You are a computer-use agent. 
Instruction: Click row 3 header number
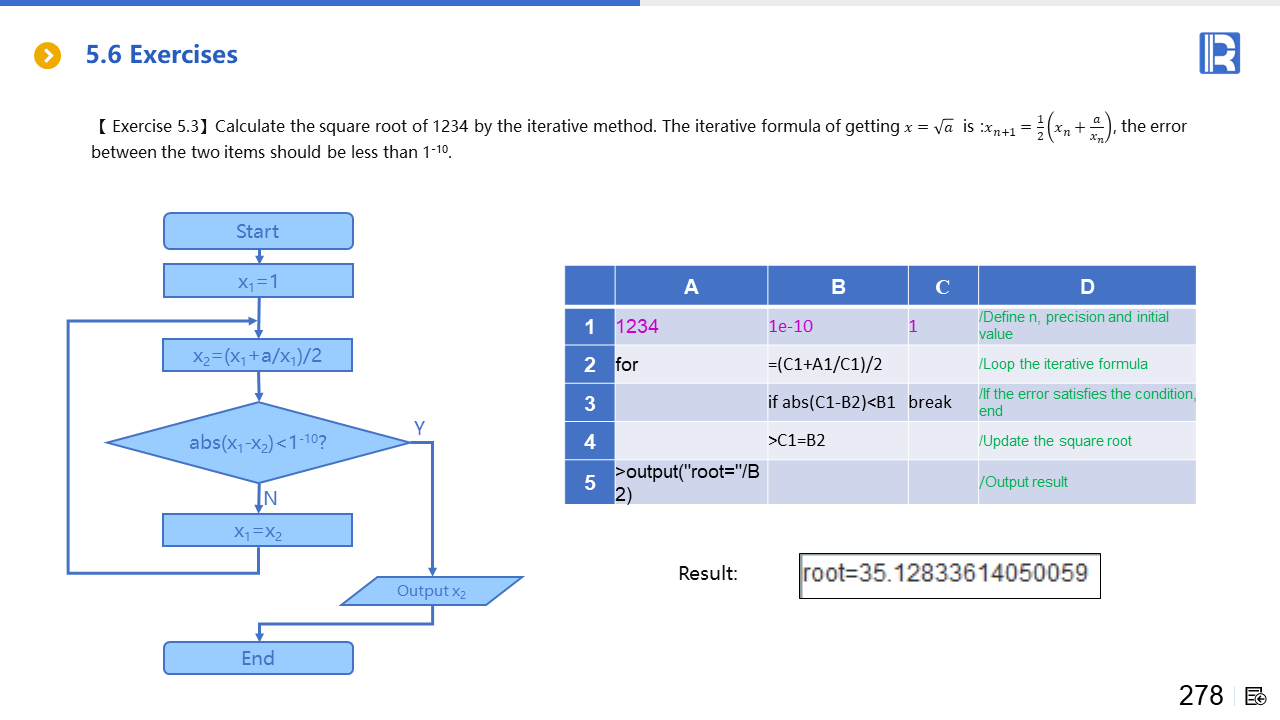click(x=590, y=403)
